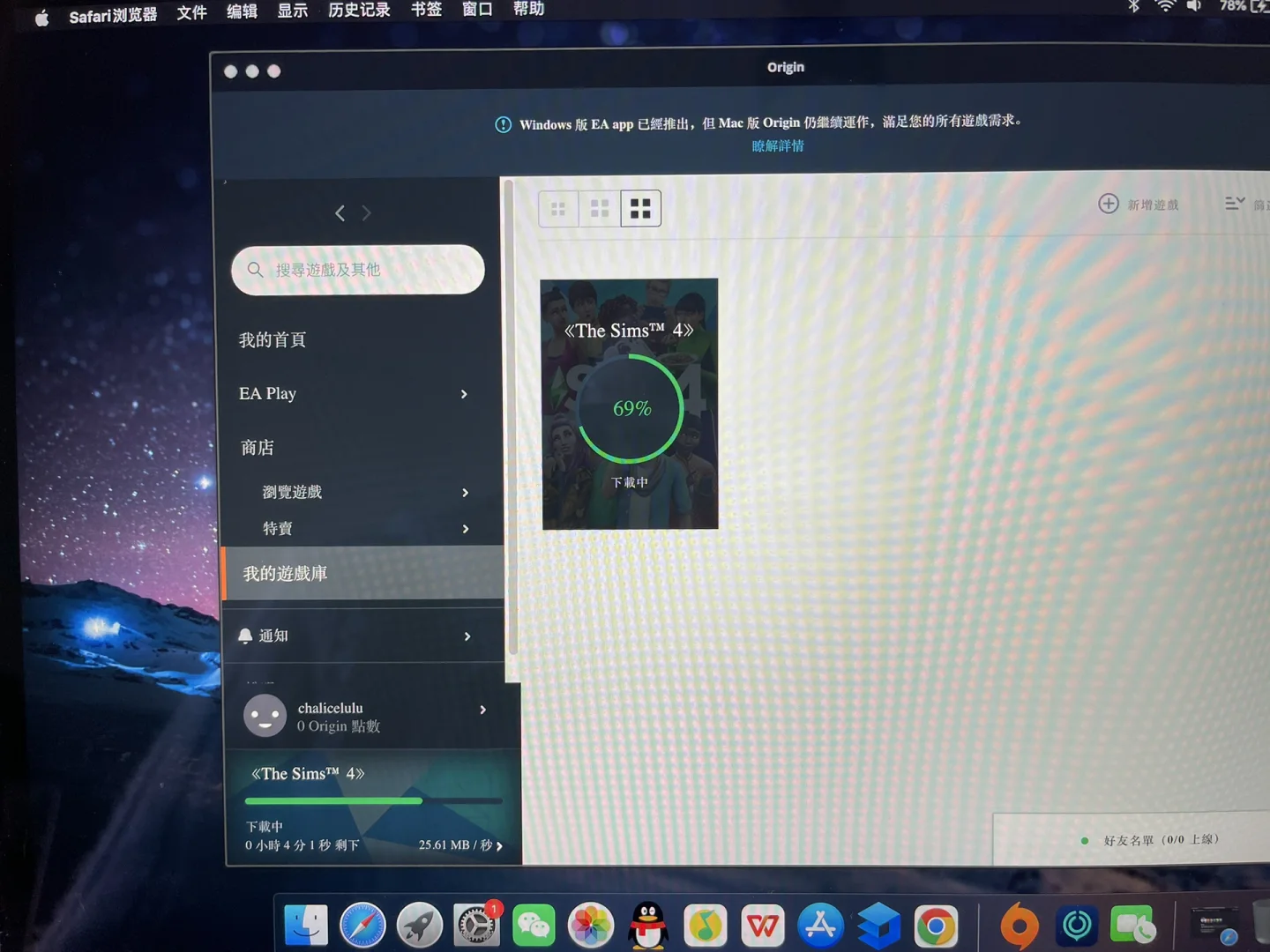1270x952 pixels.
Task: Click the notification bell icon
Action: coord(245,636)
